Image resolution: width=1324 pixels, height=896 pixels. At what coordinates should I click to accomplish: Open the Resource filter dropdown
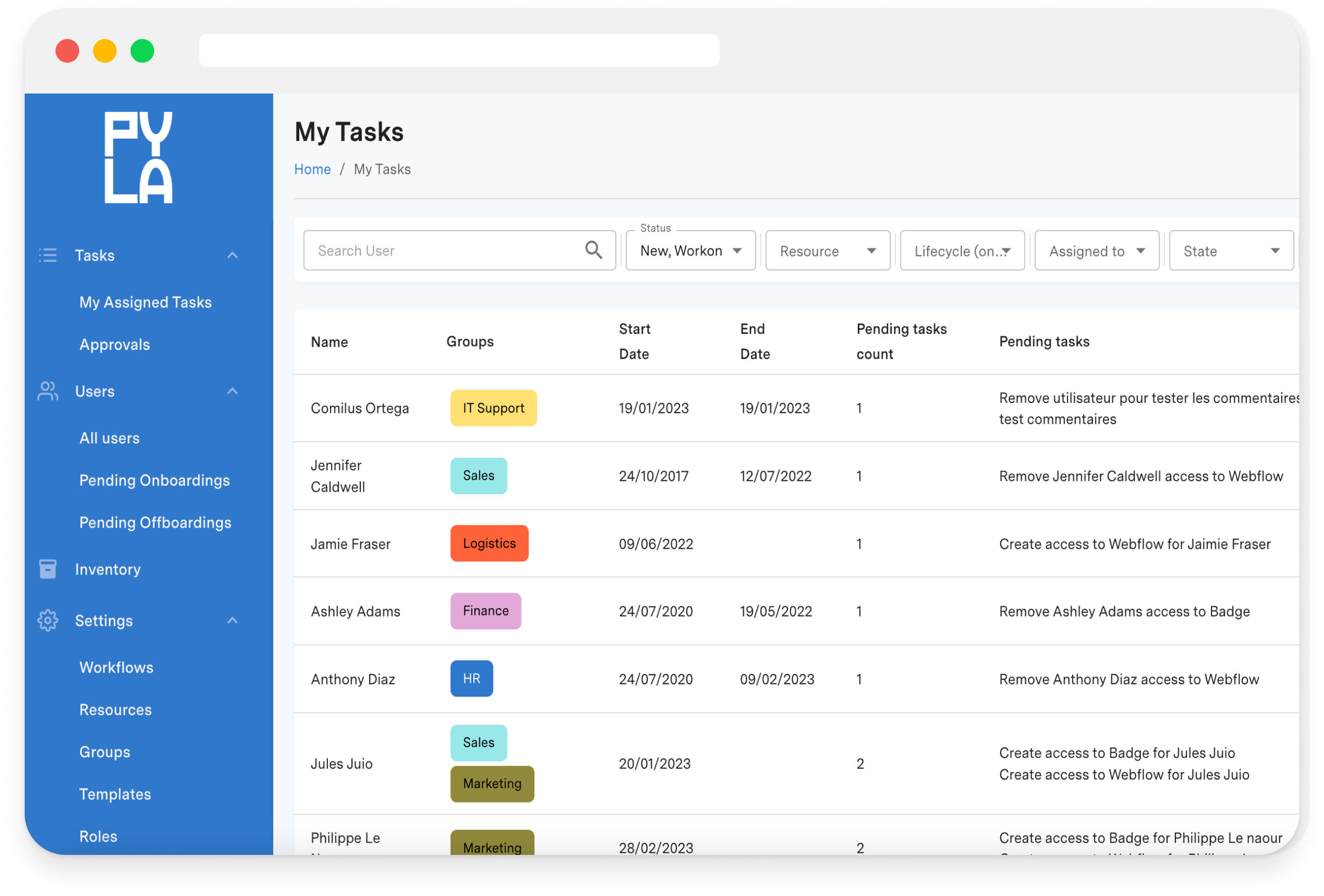826,250
